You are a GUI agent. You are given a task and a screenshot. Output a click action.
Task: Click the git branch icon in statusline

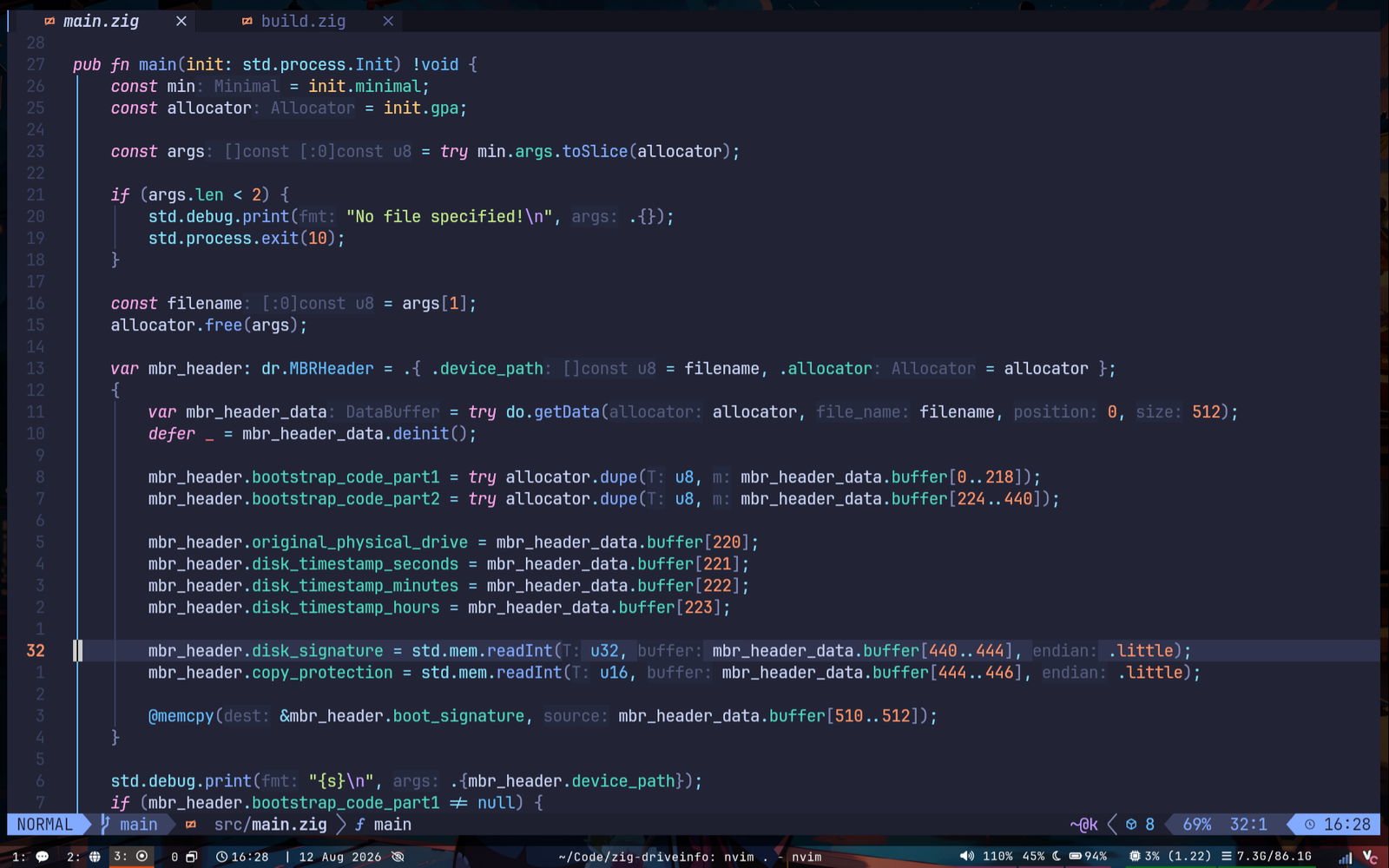click(105, 824)
